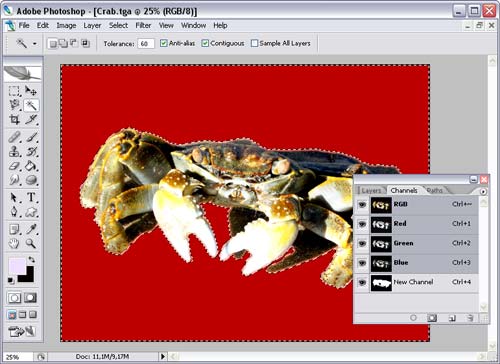500x364 pixels.
Task: Hide the Red channel eye
Action: tap(362, 224)
